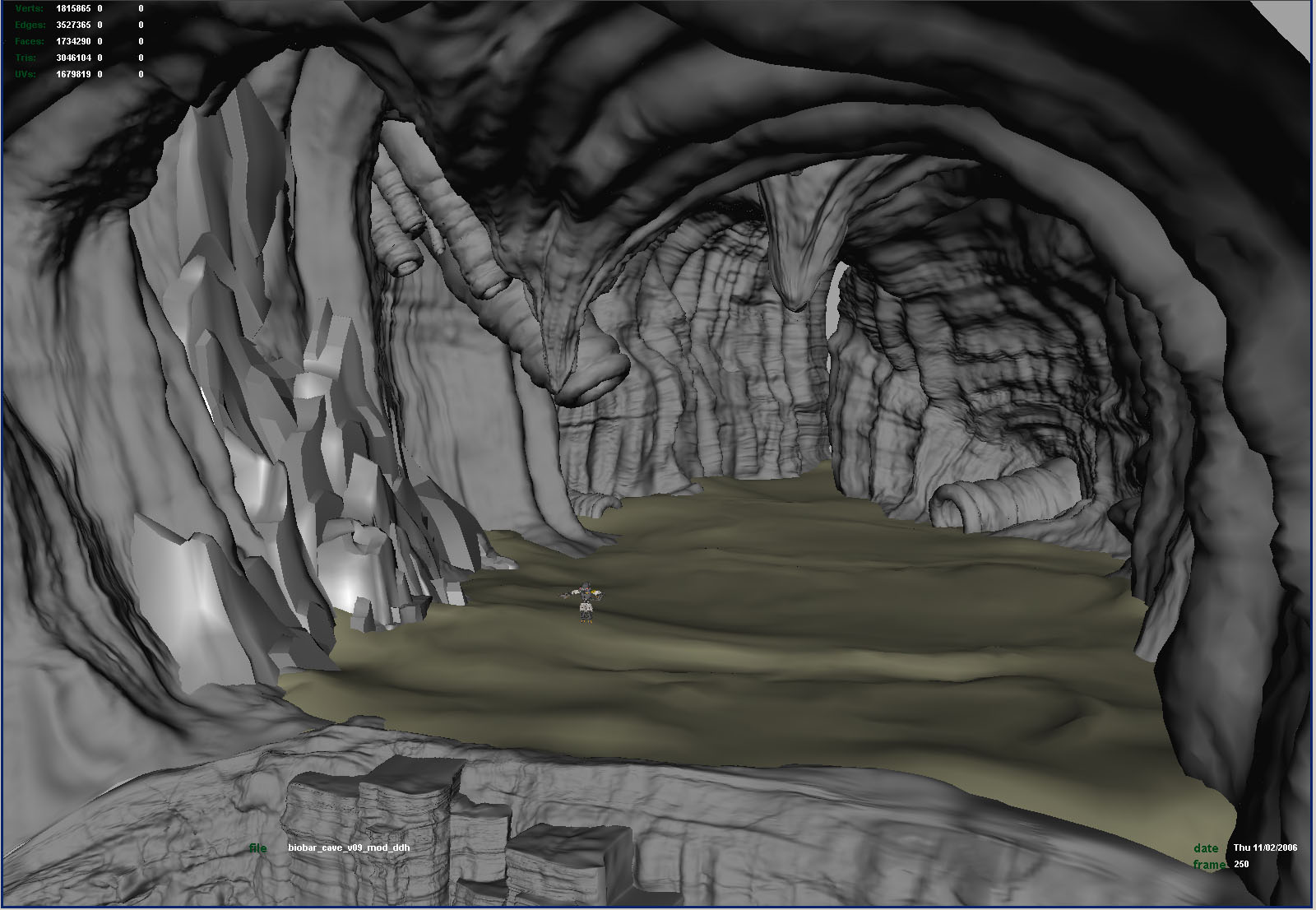Click the date value Thu 11/02/2006
This screenshot has width=1316, height=910.
coord(1265,848)
